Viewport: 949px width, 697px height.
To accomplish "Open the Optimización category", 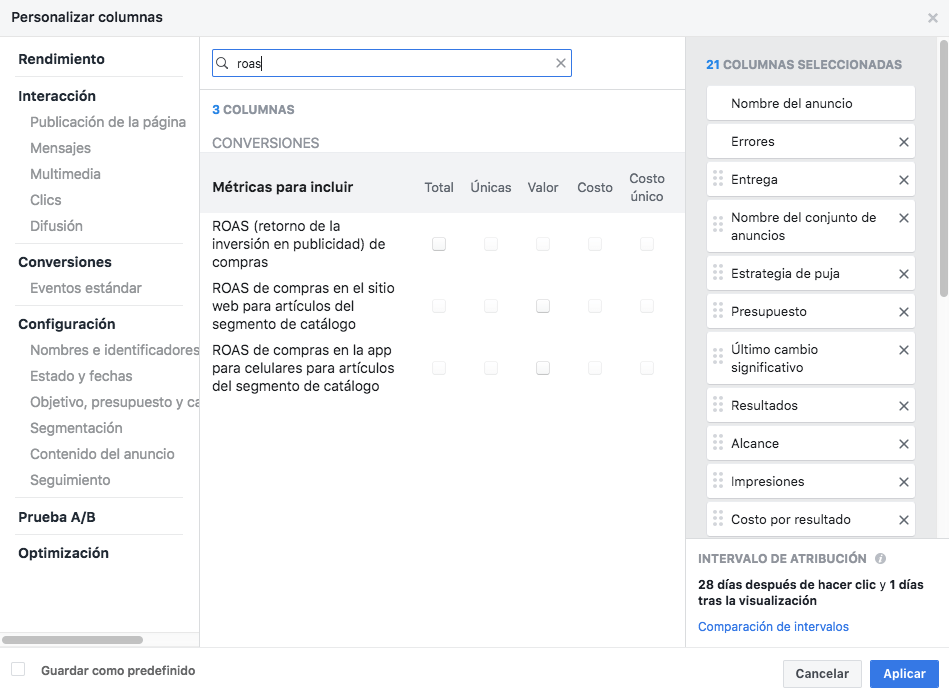I will [64, 553].
